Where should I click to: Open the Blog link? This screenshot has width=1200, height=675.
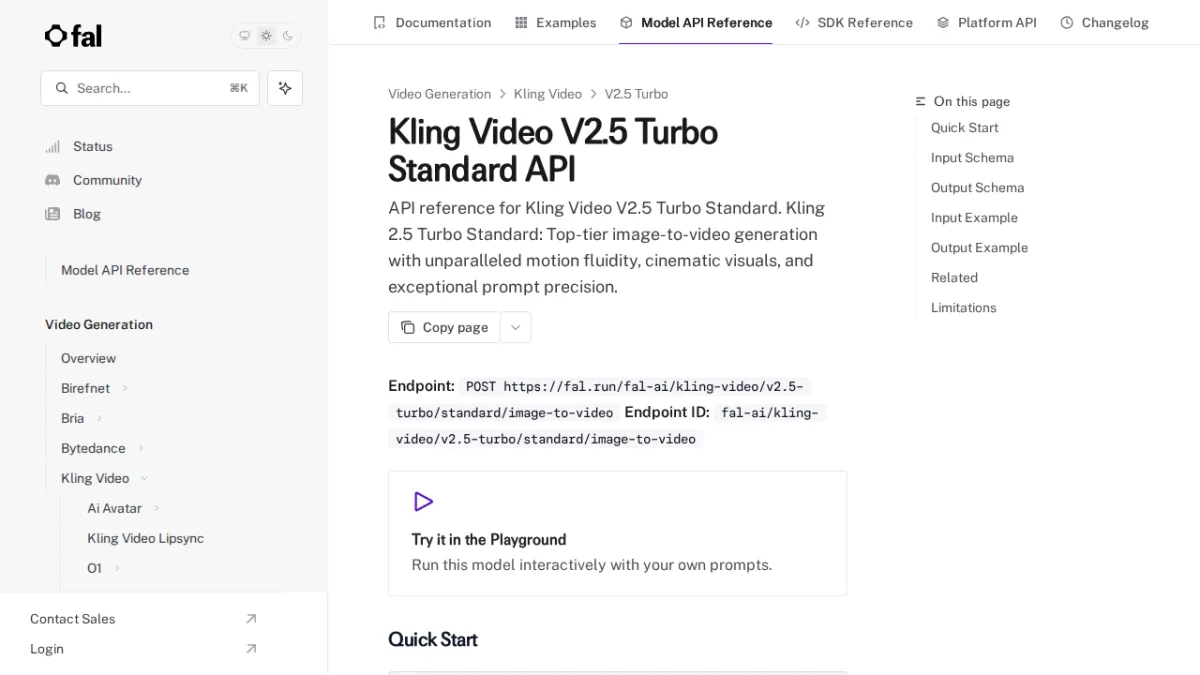(87, 214)
